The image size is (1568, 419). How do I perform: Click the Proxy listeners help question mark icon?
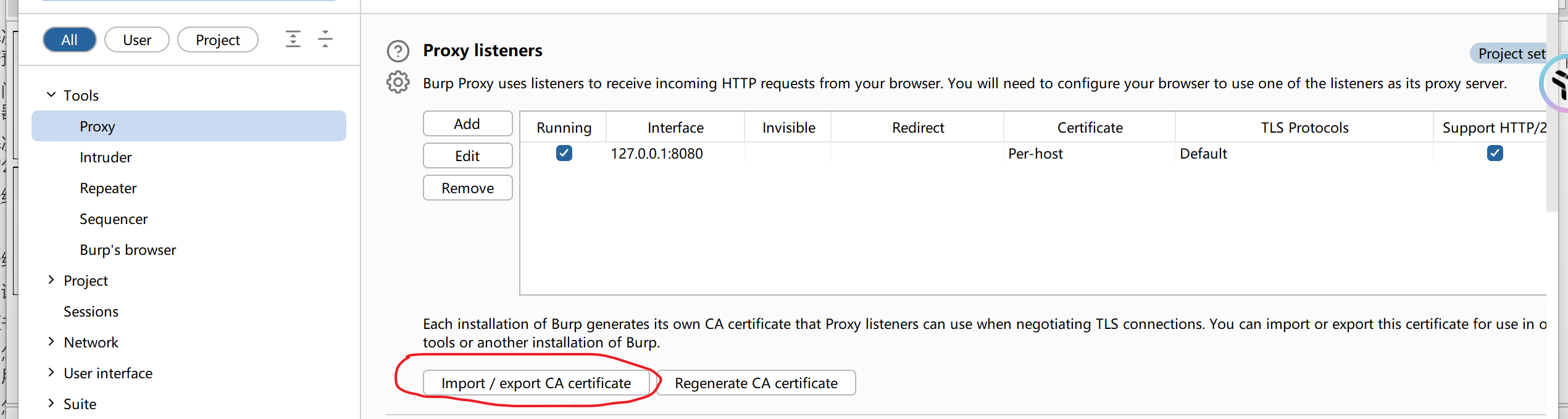tap(398, 51)
